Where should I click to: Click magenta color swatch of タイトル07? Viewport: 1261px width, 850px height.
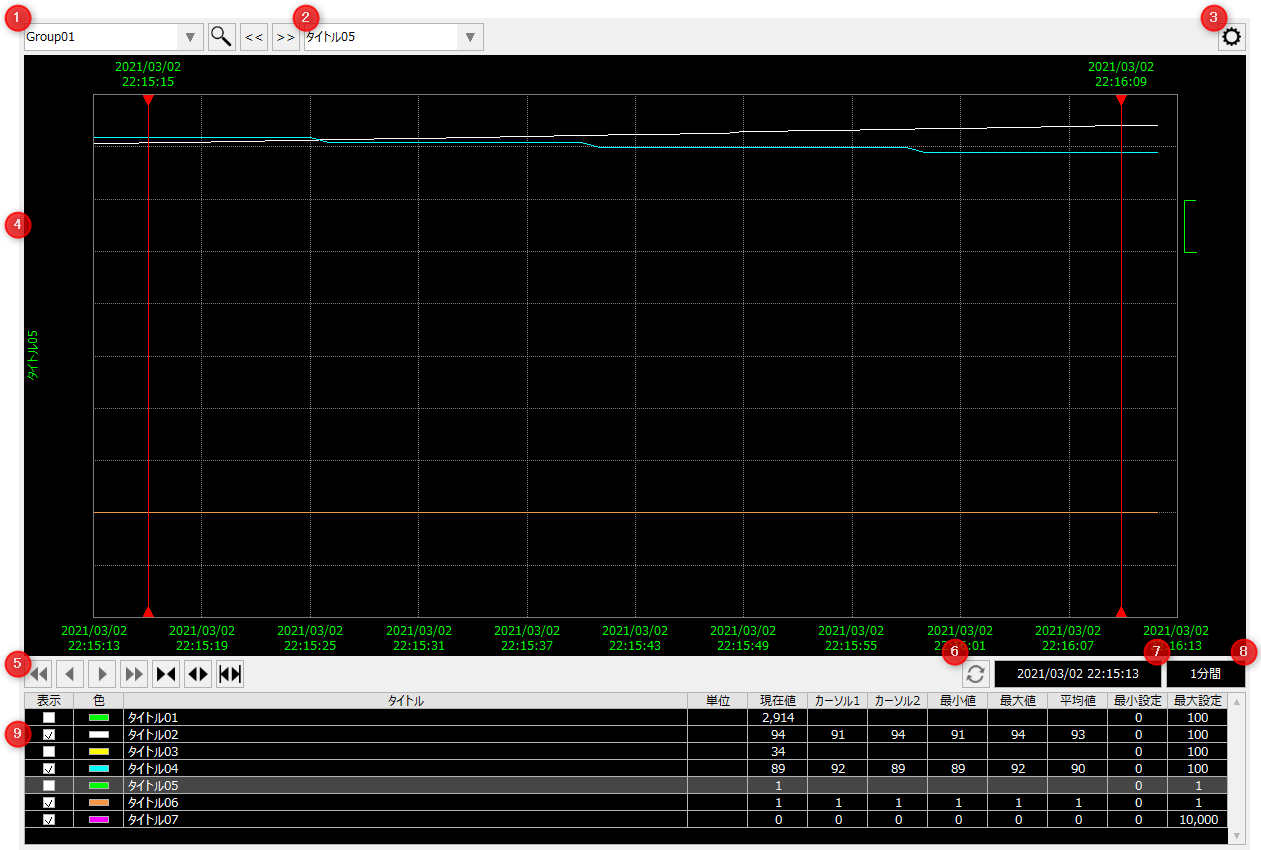pyautogui.click(x=99, y=820)
